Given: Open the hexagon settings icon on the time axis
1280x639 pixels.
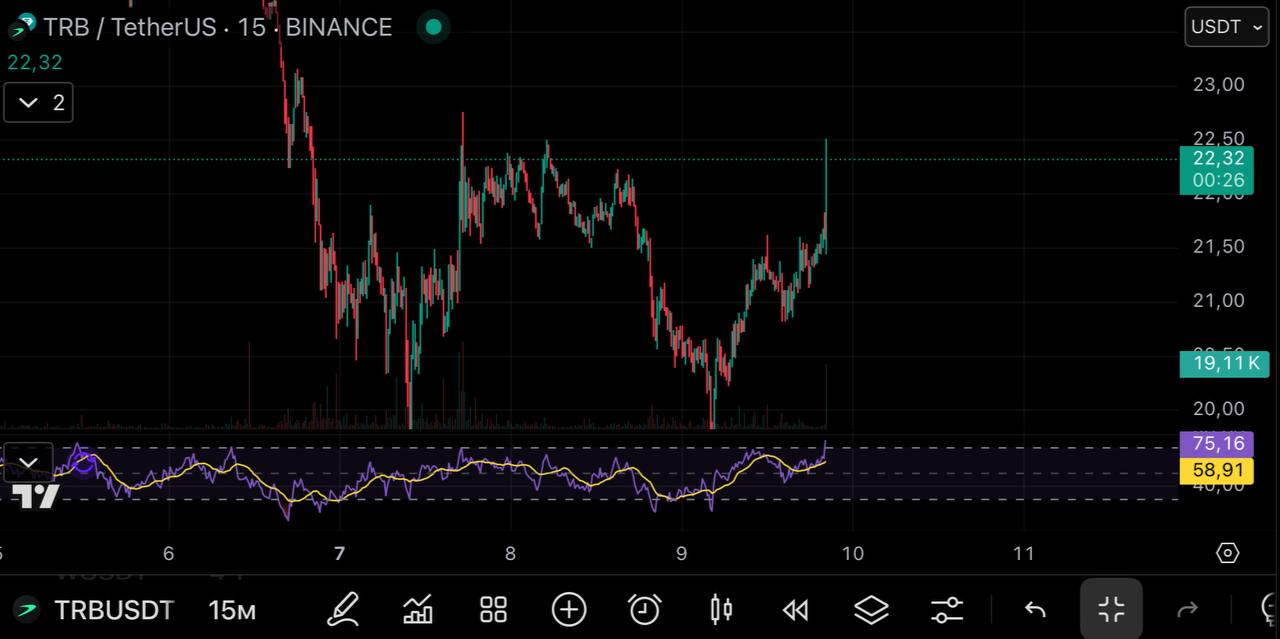Looking at the screenshot, I should (x=1228, y=553).
